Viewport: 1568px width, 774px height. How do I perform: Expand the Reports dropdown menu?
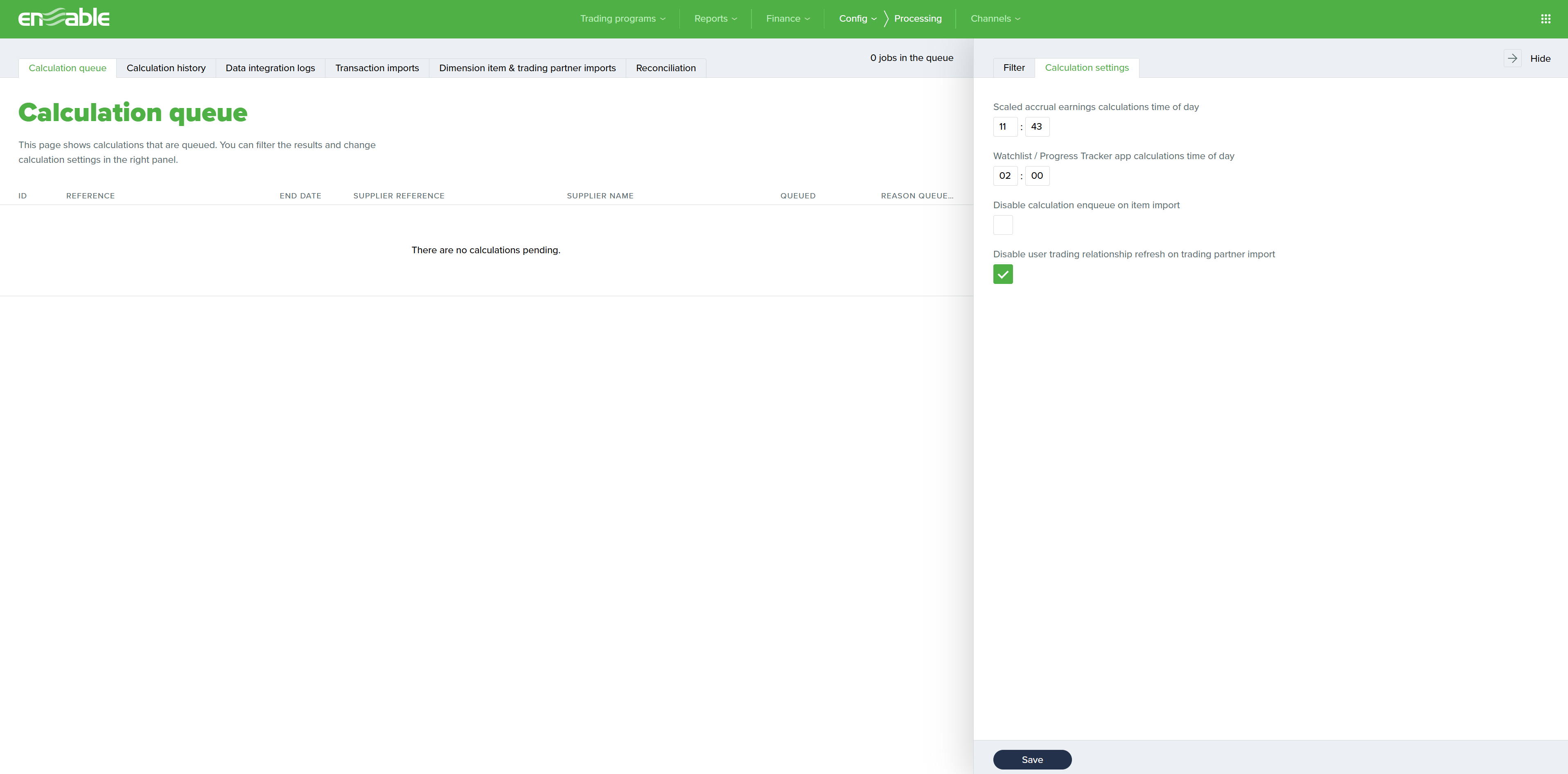[715, 19]
